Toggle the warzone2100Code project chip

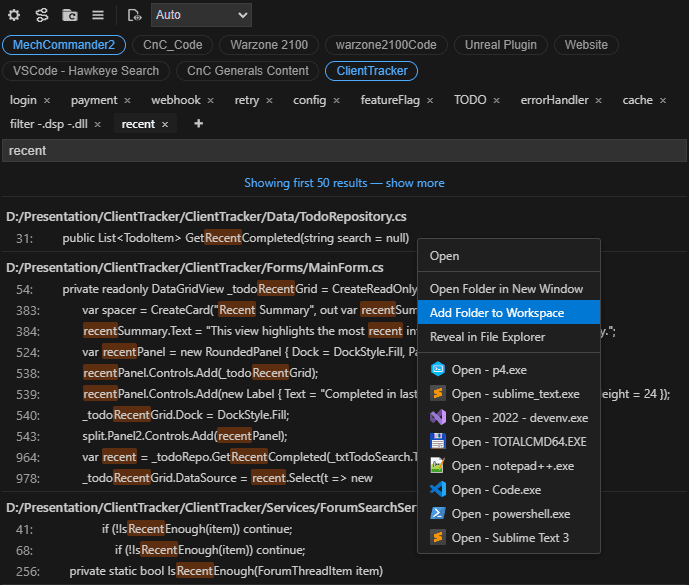[386, 45]
